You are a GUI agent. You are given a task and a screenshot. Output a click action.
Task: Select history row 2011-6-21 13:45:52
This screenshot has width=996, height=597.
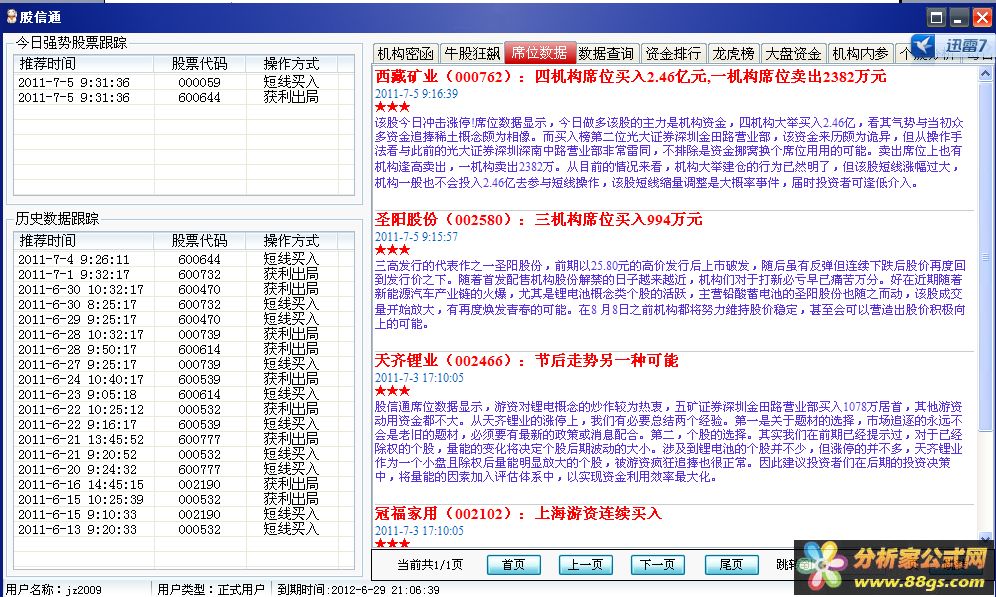coord(184,439)
